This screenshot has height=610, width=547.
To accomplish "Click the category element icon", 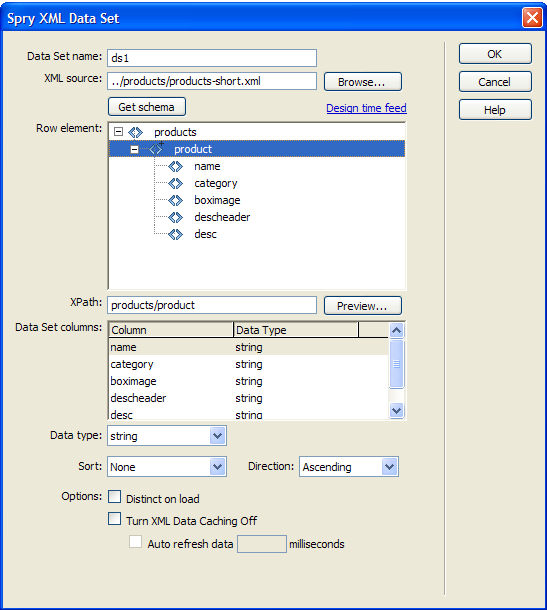I will 175,183.
